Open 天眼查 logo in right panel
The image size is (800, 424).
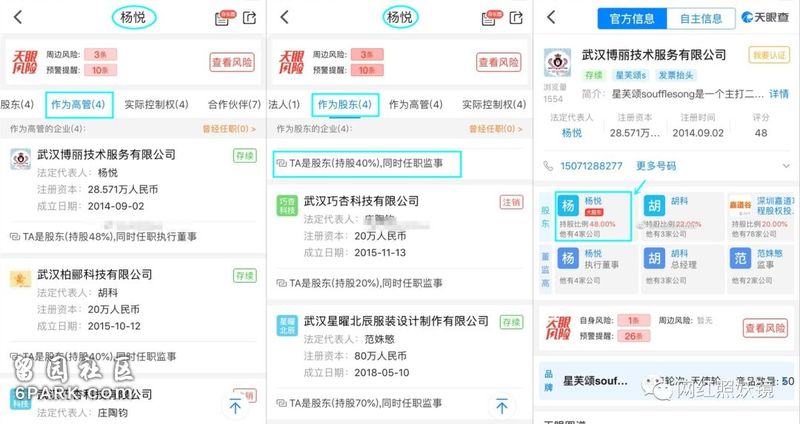[765, 18]
